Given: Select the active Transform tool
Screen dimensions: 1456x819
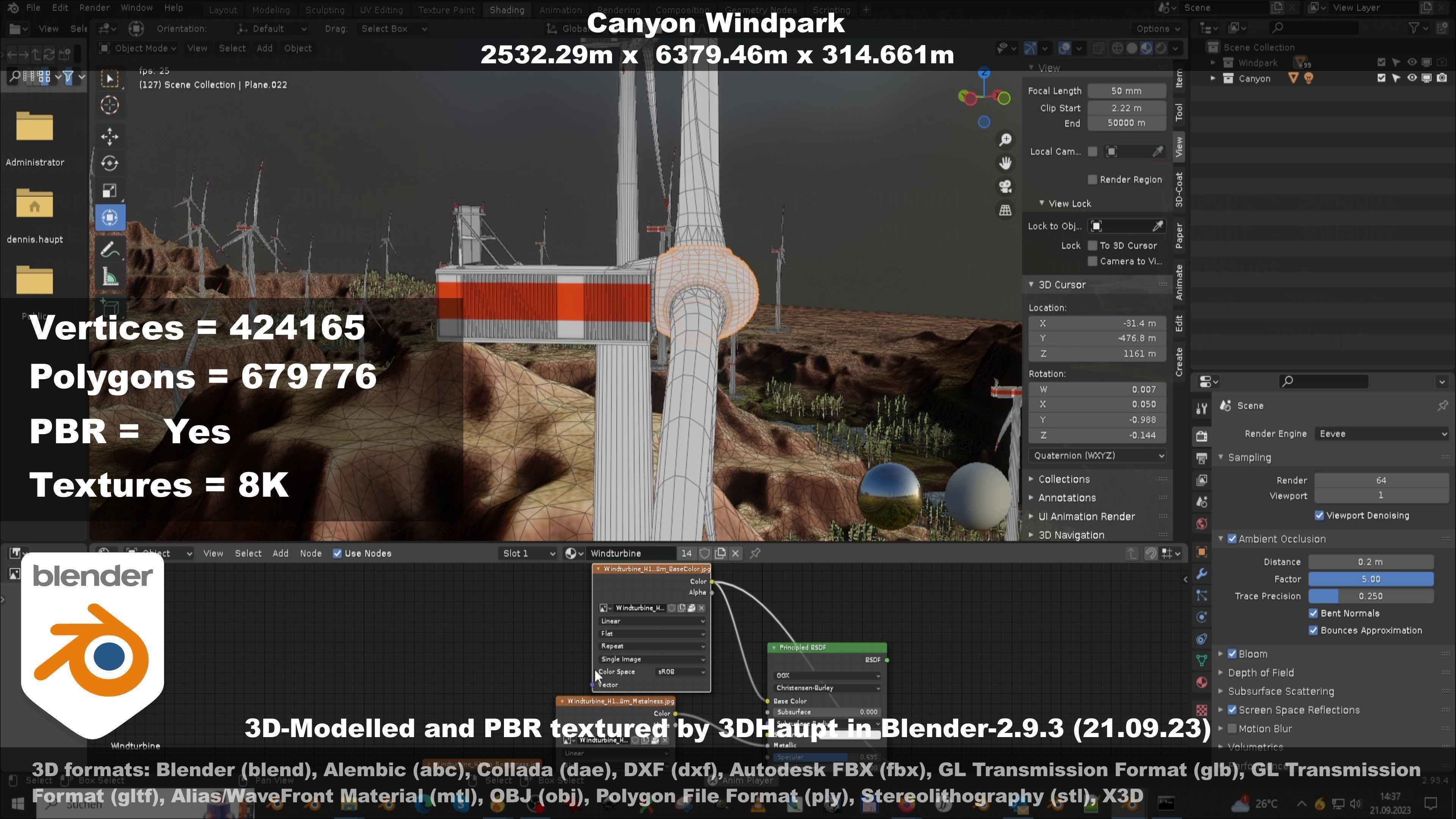Looking at the screenshot, I should [110, 218].
